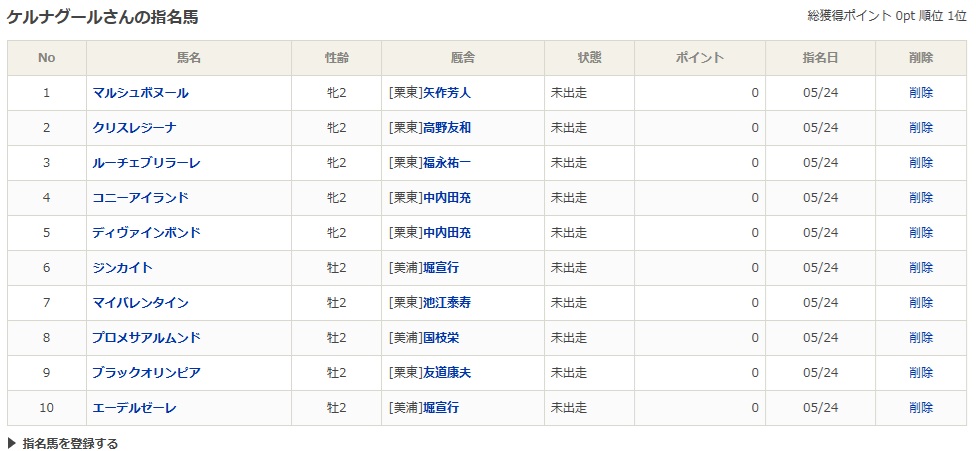Open trainer 池江泰寿 link
This screenshot has width=976, height=451.
(447, 302)
